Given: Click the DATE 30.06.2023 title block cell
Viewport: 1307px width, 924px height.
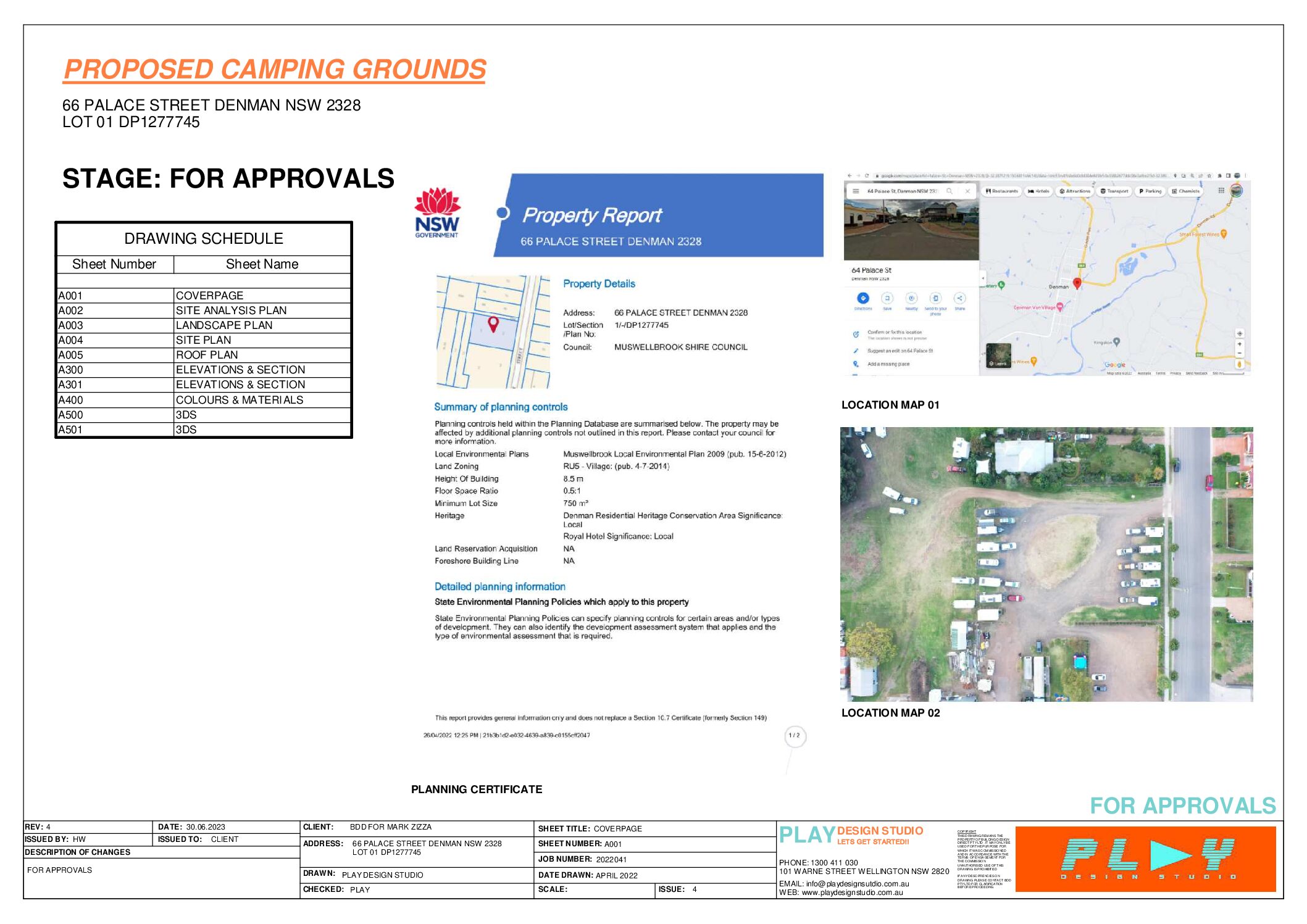Looking at the screenshot, I should coord(226,827).
